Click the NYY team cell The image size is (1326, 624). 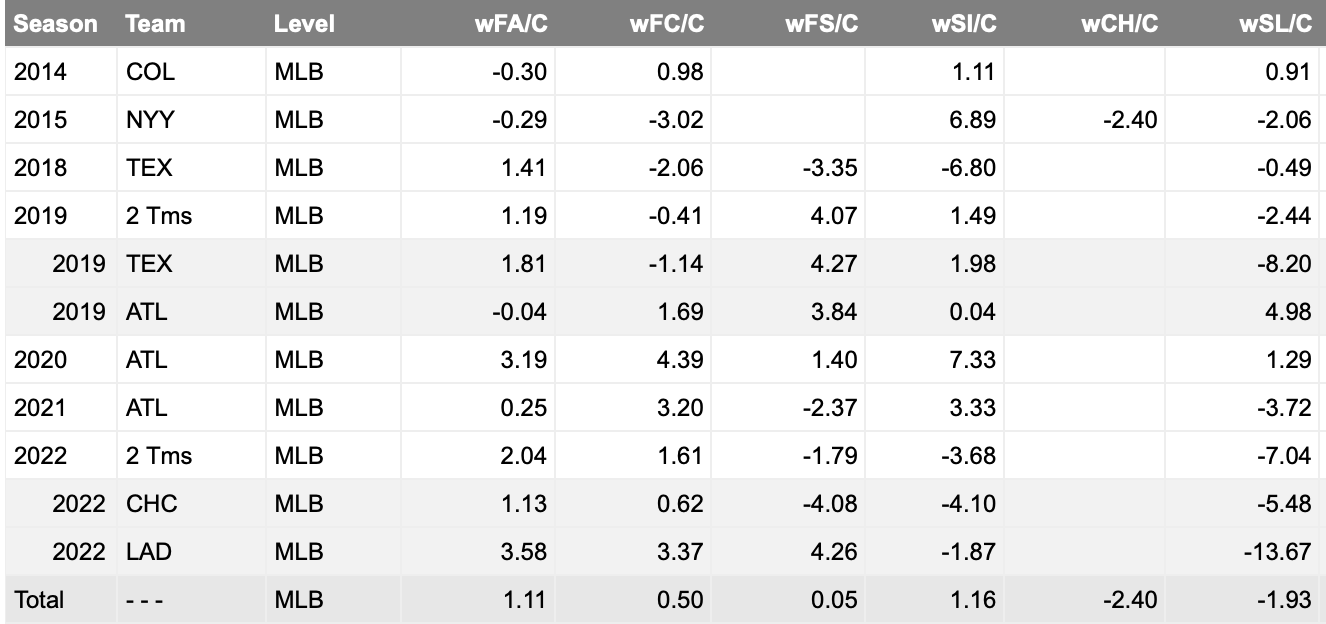(x=150, y=119)
